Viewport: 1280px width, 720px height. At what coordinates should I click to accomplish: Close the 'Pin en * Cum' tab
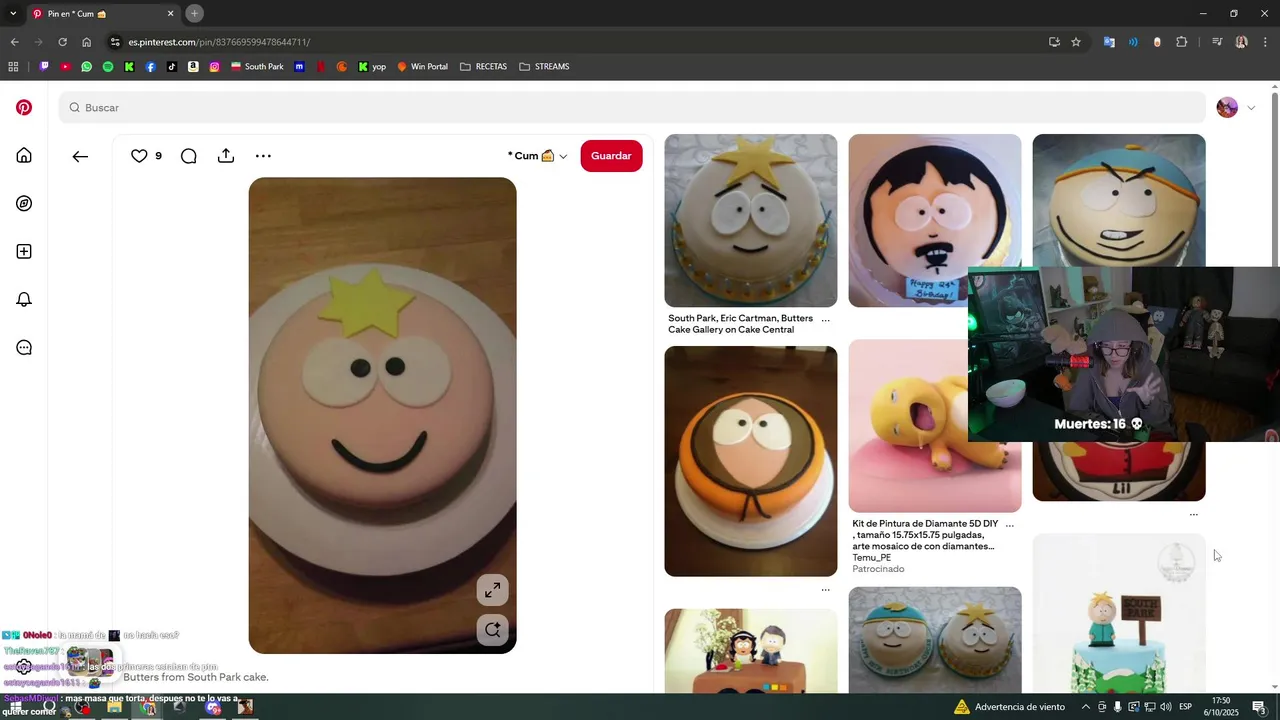(170, 14)
